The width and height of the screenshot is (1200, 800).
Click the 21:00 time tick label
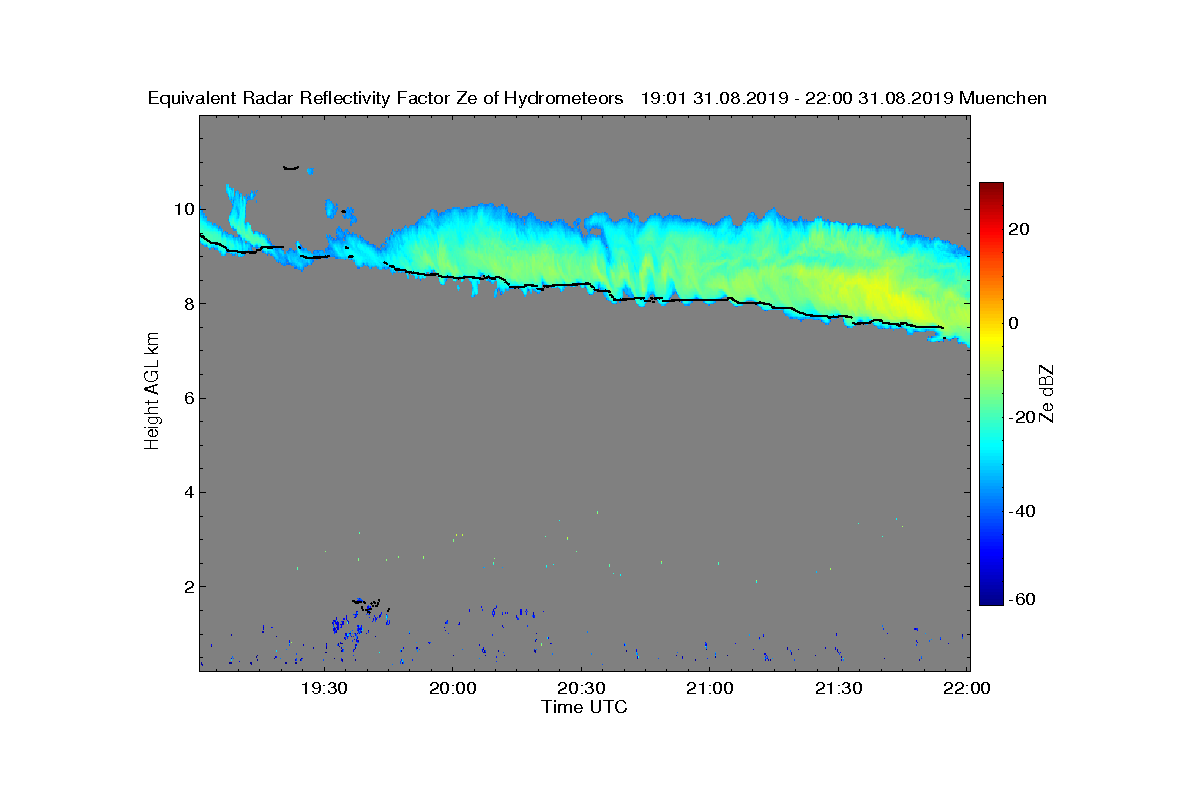click(x=708, y=688)
